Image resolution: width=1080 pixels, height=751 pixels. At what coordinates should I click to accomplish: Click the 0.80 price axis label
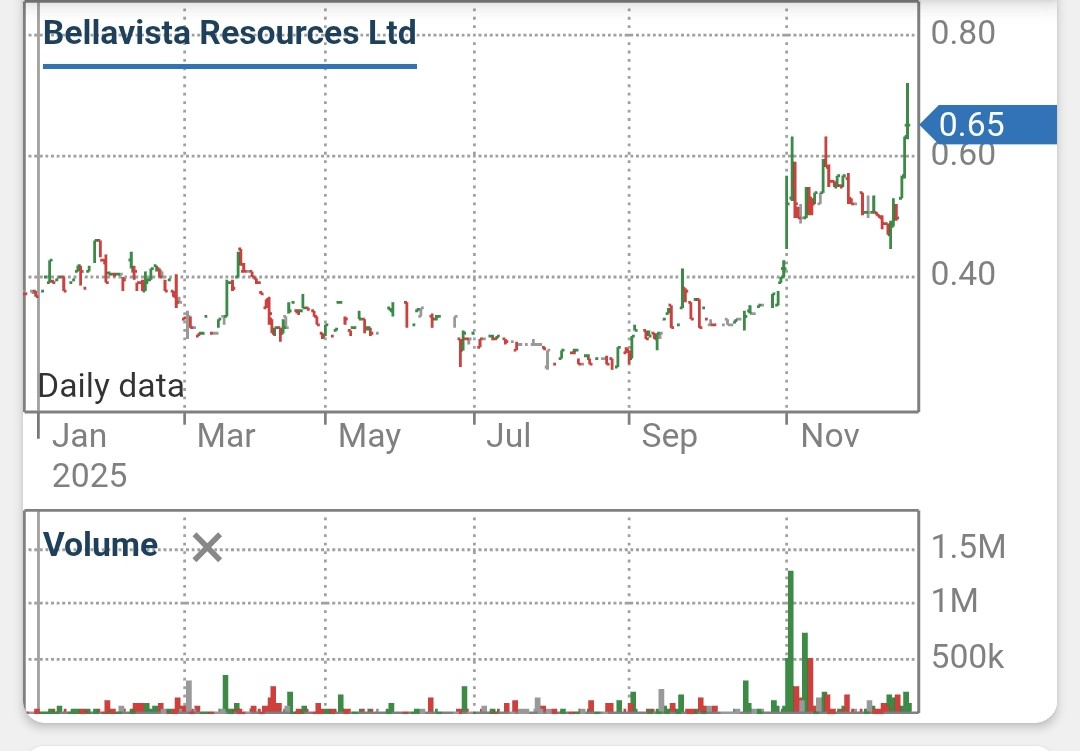click(x=963, y=33)
